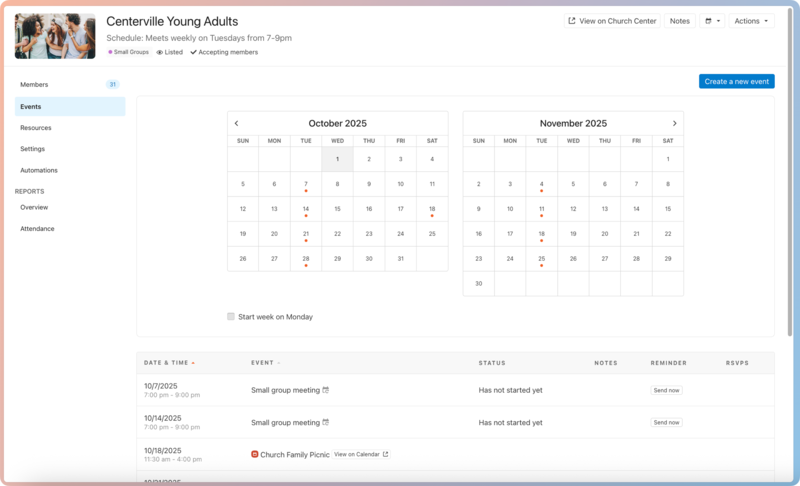Select October 1 on the calendar

coord(337,159)
